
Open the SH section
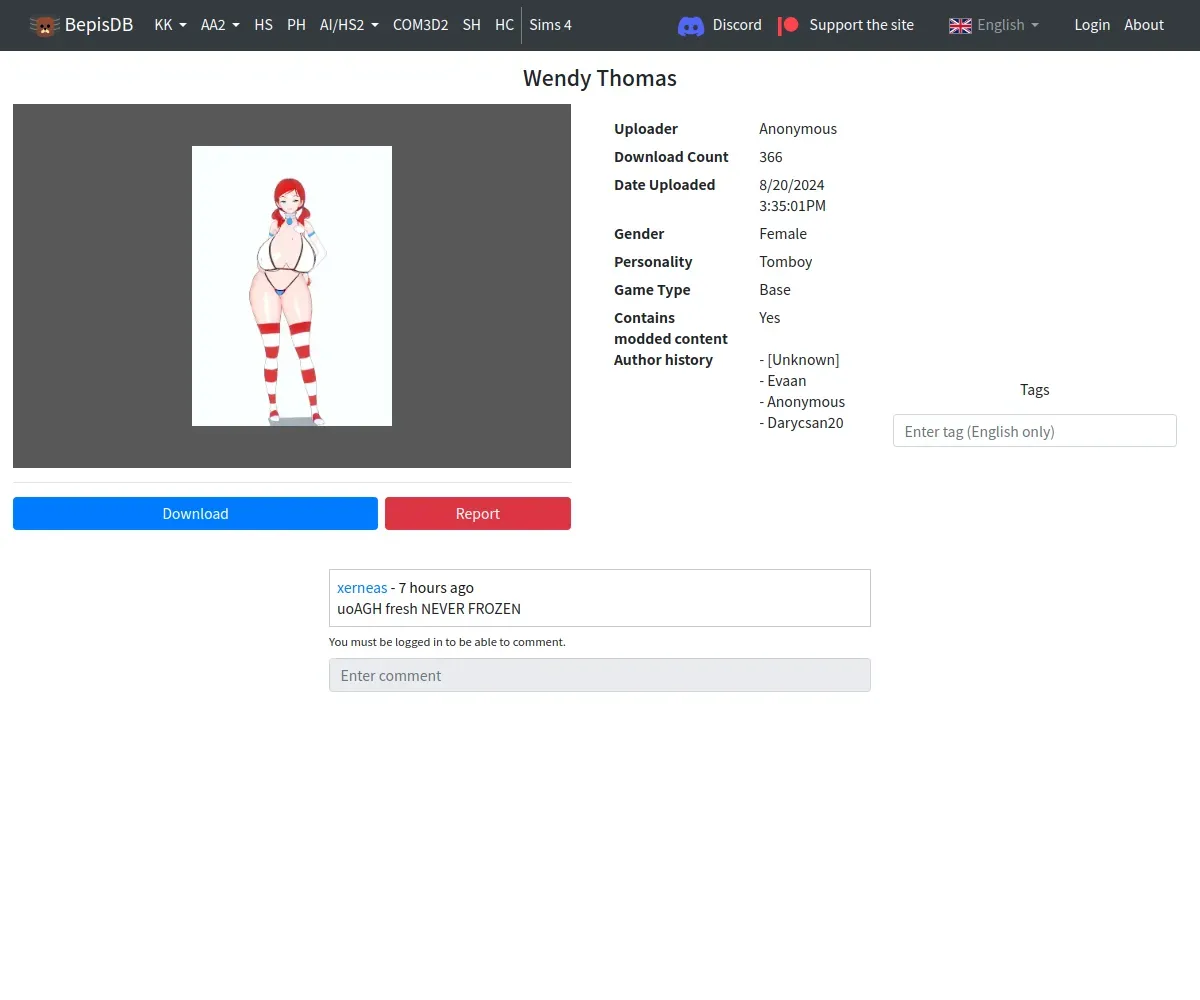point(472,25)
